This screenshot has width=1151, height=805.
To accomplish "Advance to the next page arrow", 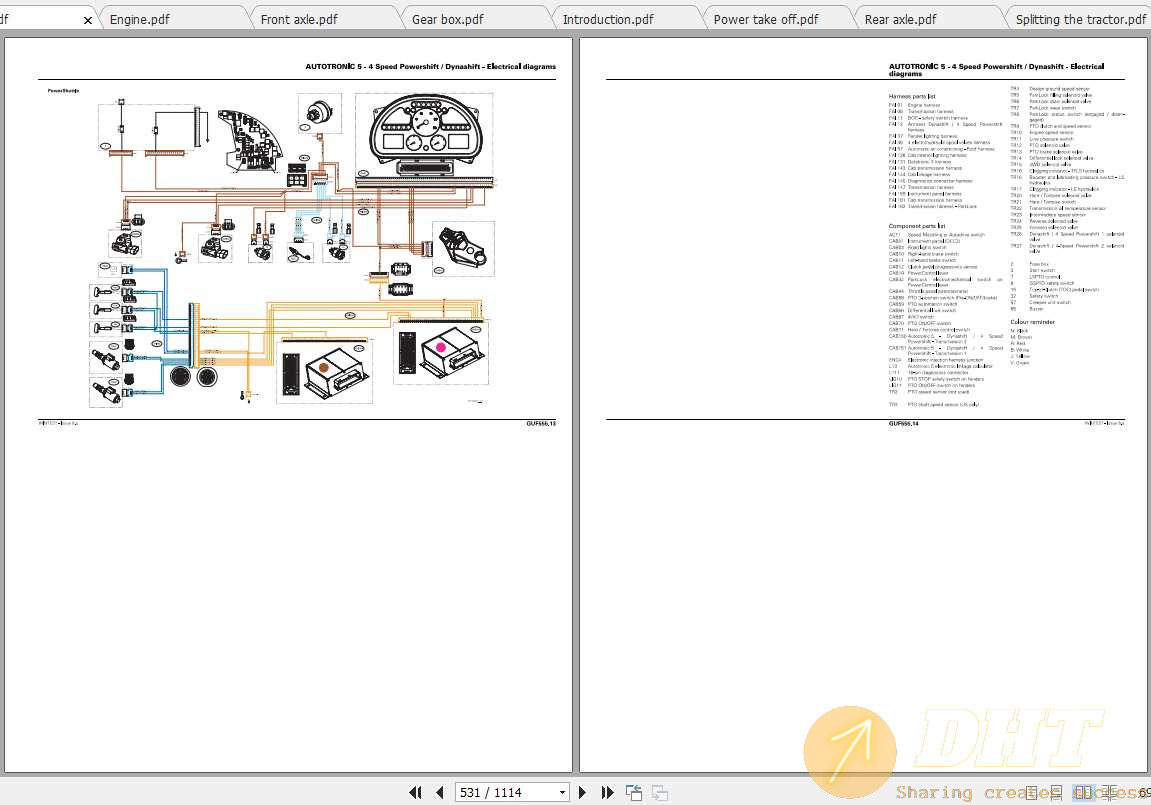I will tap(583, 792).
